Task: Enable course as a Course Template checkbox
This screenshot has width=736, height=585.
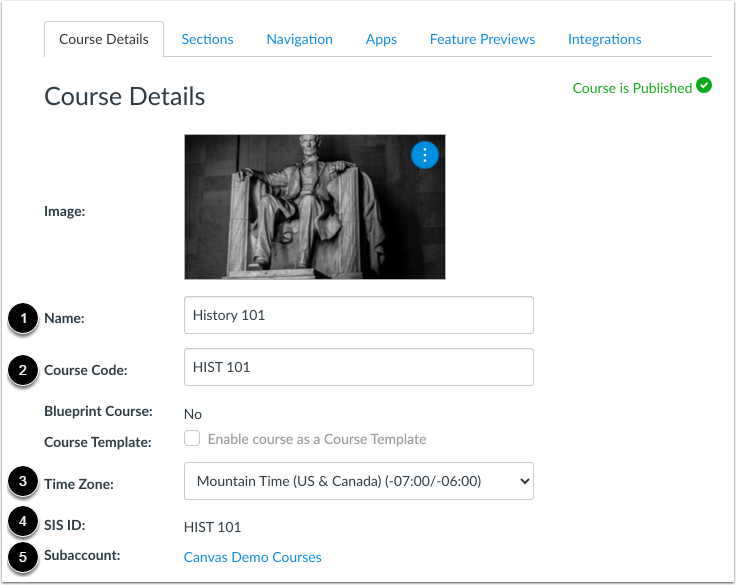Action: pos(192,438)
